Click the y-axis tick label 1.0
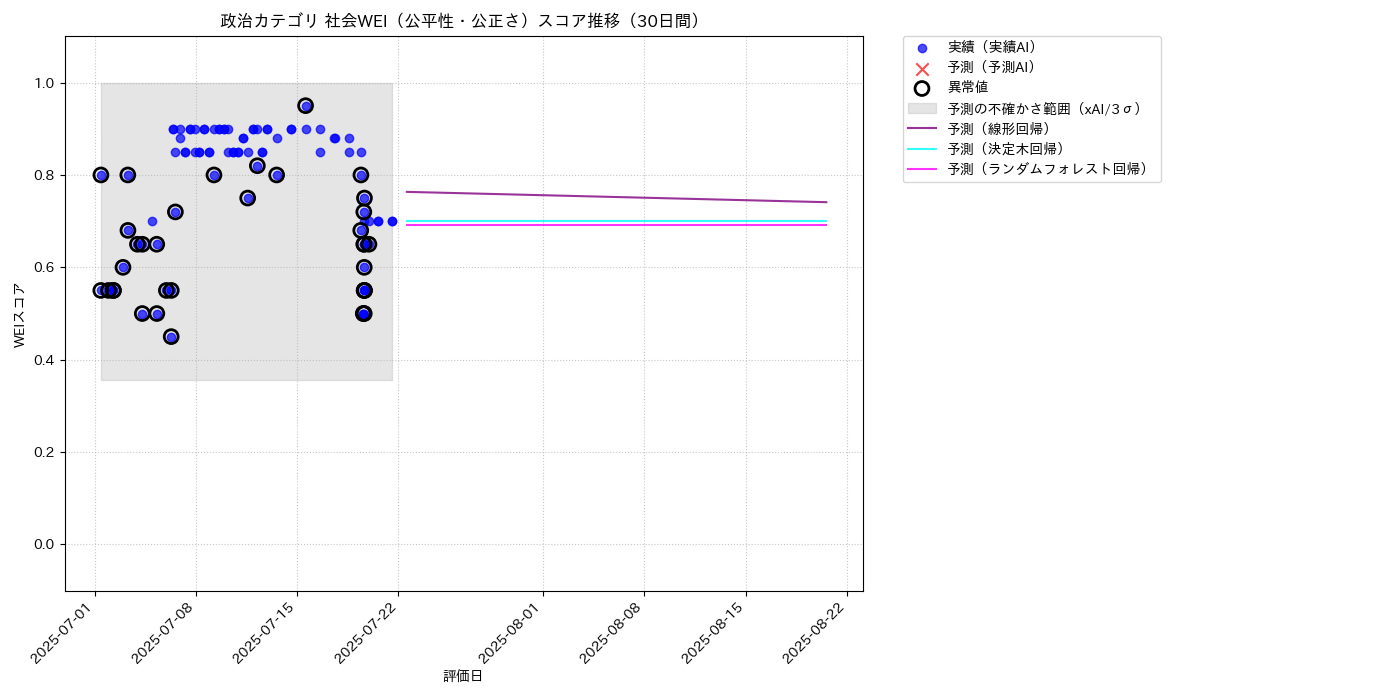Screen dimensions: 1400x700 [x=46, y=83]
